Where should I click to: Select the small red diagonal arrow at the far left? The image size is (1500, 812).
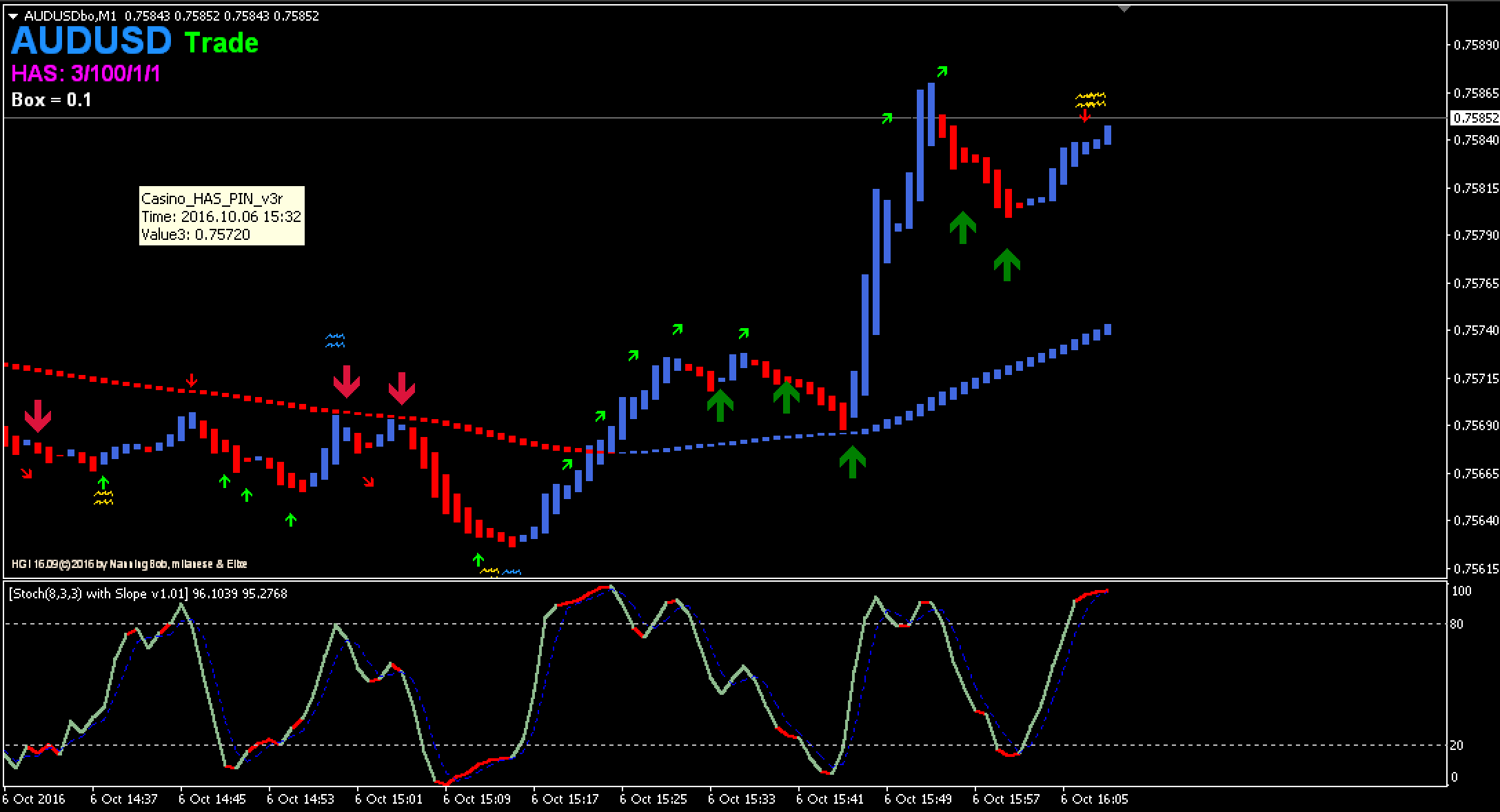coord(26,473)
